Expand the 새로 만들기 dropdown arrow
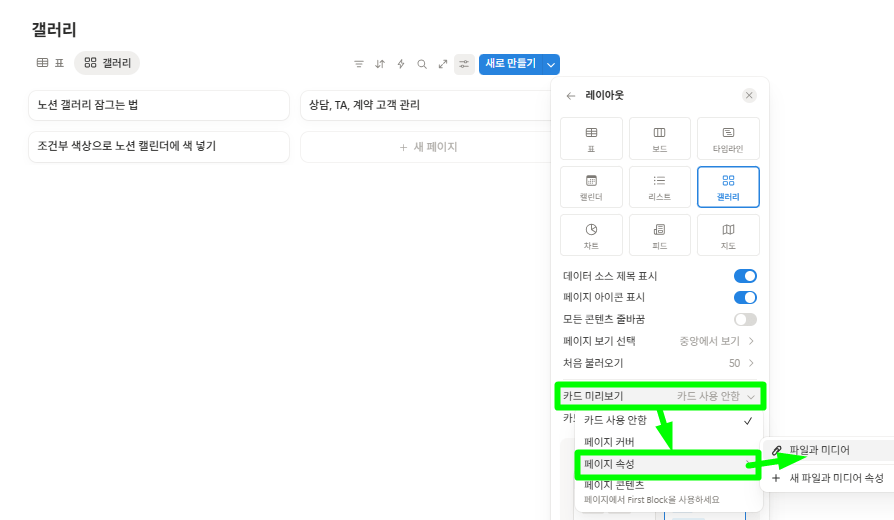 pyautogui.click(x=551, y=64)
